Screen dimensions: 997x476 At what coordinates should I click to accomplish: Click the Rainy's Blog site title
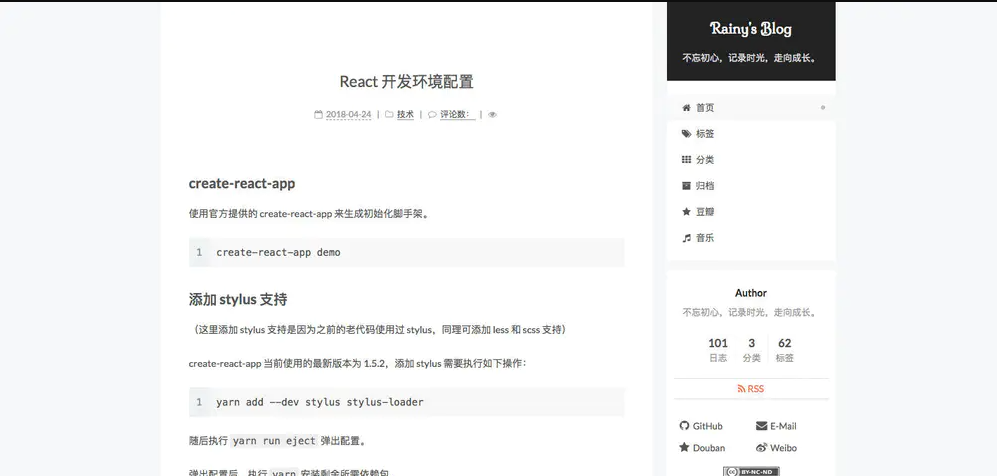tap(750, 28)
